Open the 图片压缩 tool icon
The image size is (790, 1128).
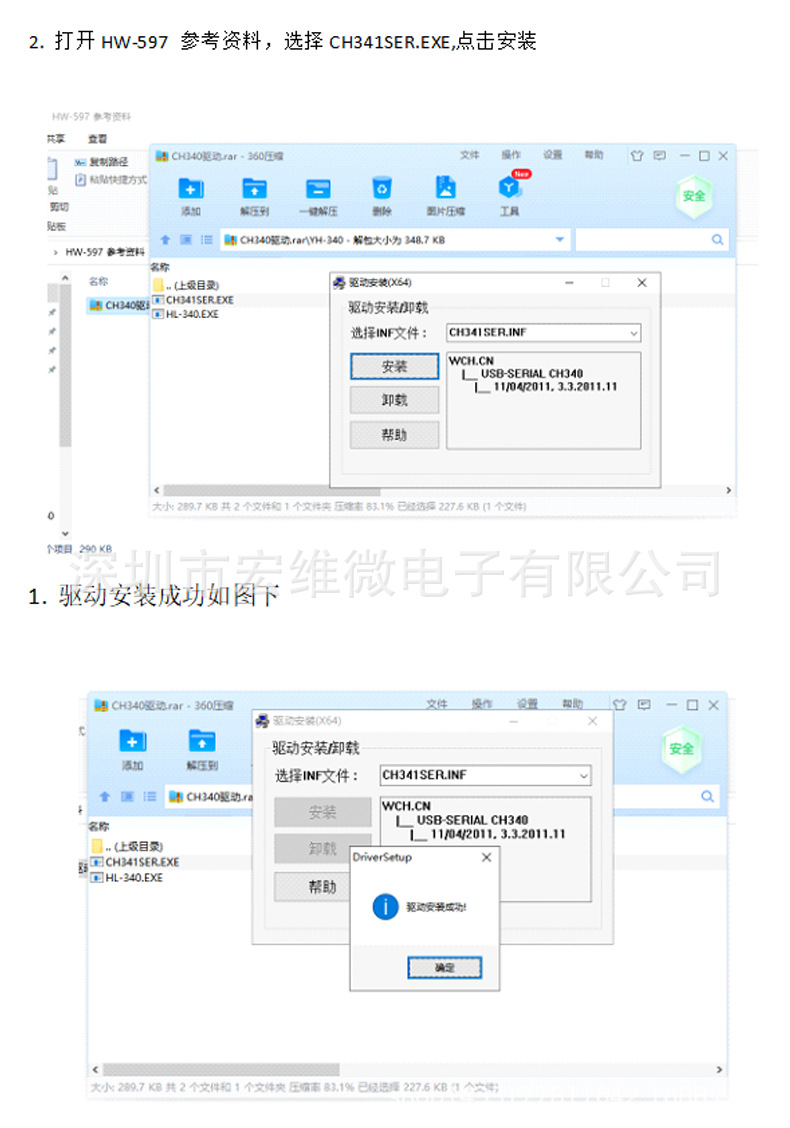coord(445,188)
